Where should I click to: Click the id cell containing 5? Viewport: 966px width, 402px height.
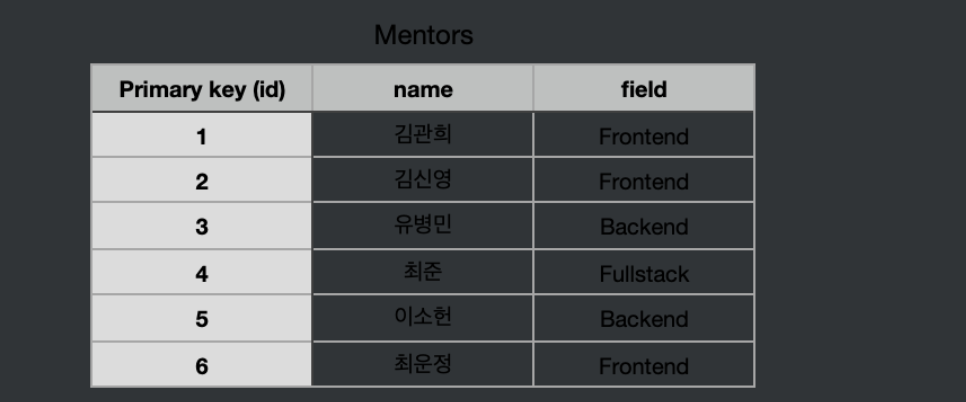(x=202, y=318)
